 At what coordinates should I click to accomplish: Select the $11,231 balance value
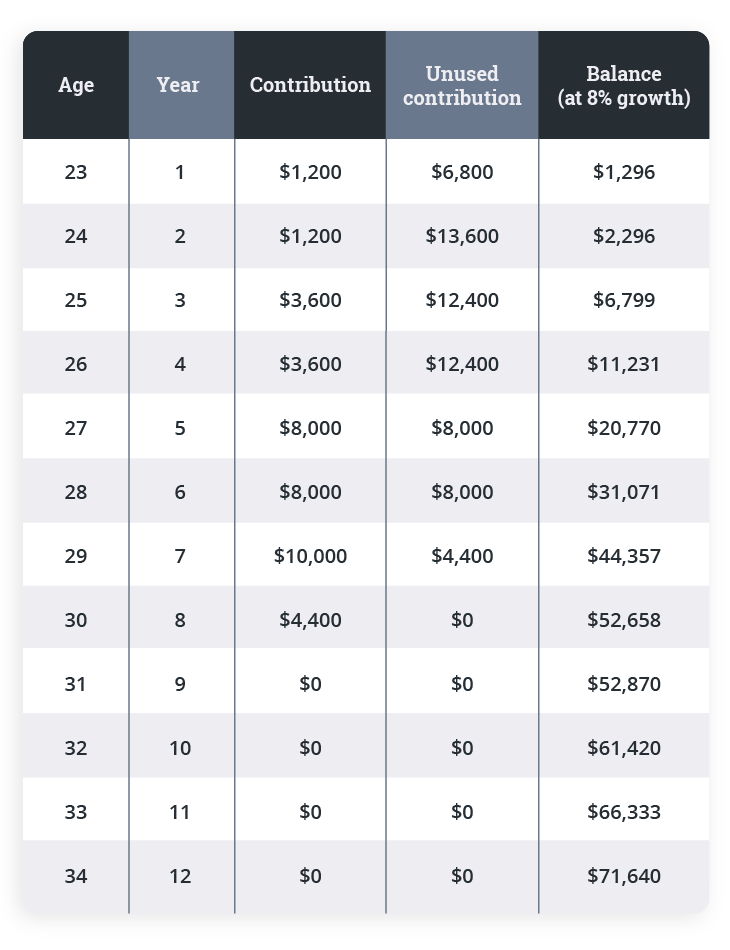624,364
